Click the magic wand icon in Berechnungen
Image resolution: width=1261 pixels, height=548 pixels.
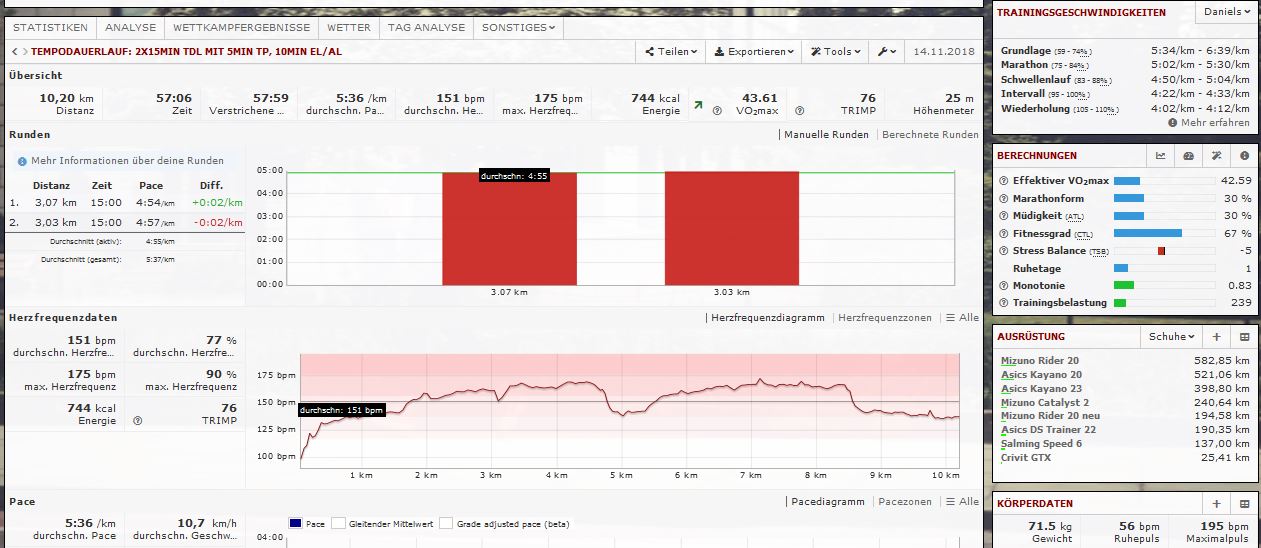tap(1216, 156)
